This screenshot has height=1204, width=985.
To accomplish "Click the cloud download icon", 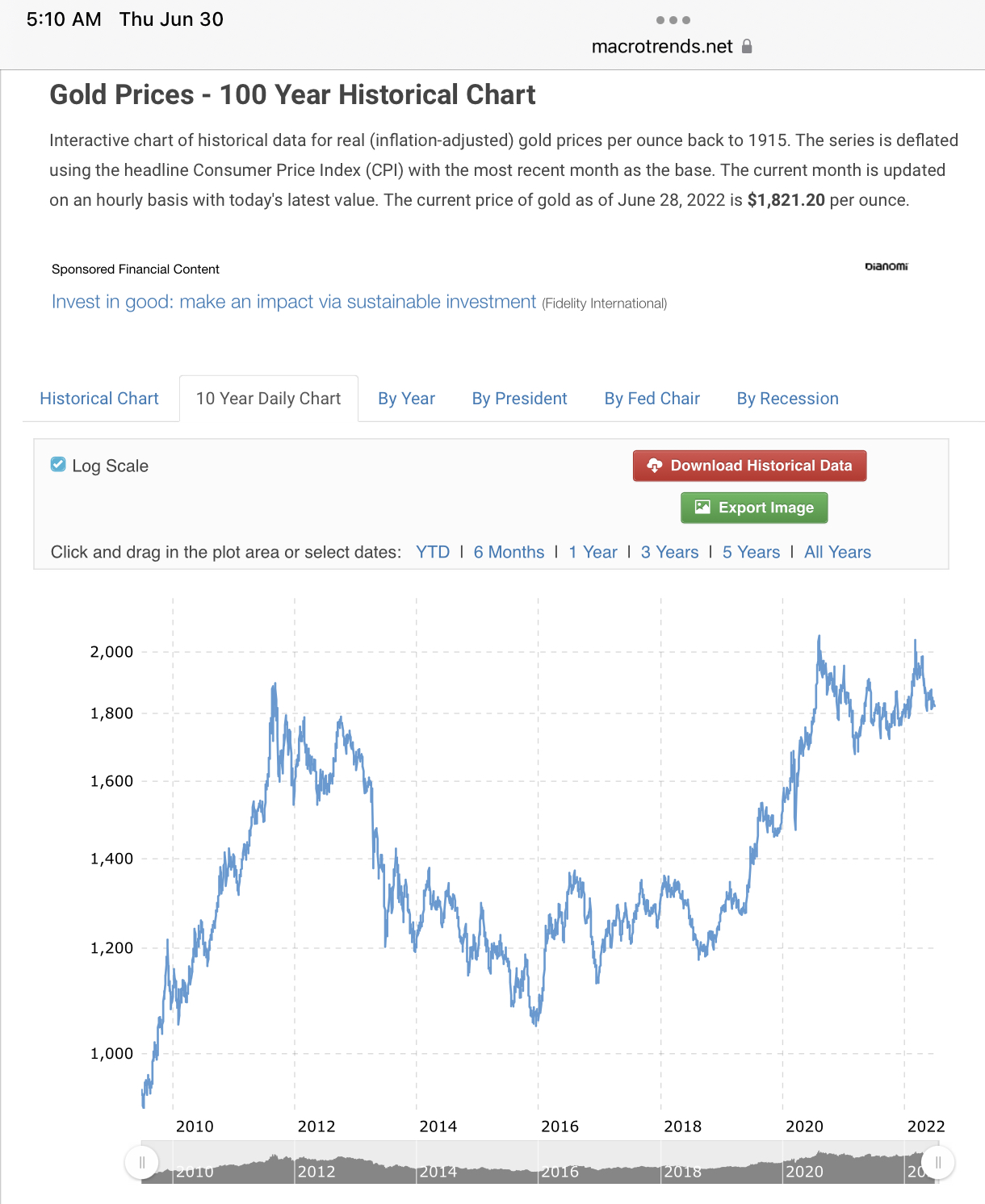I will click(x=655, y=466).
